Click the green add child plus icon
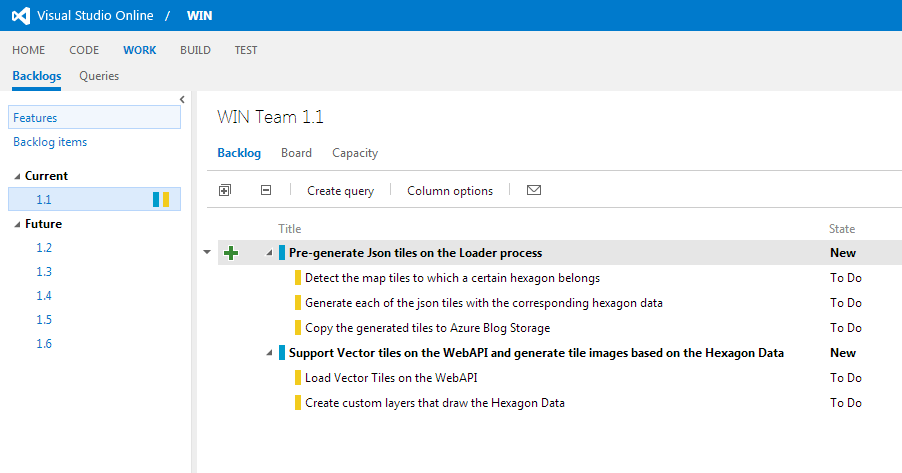This screenshot has width=902, height=473. point(231,253)
